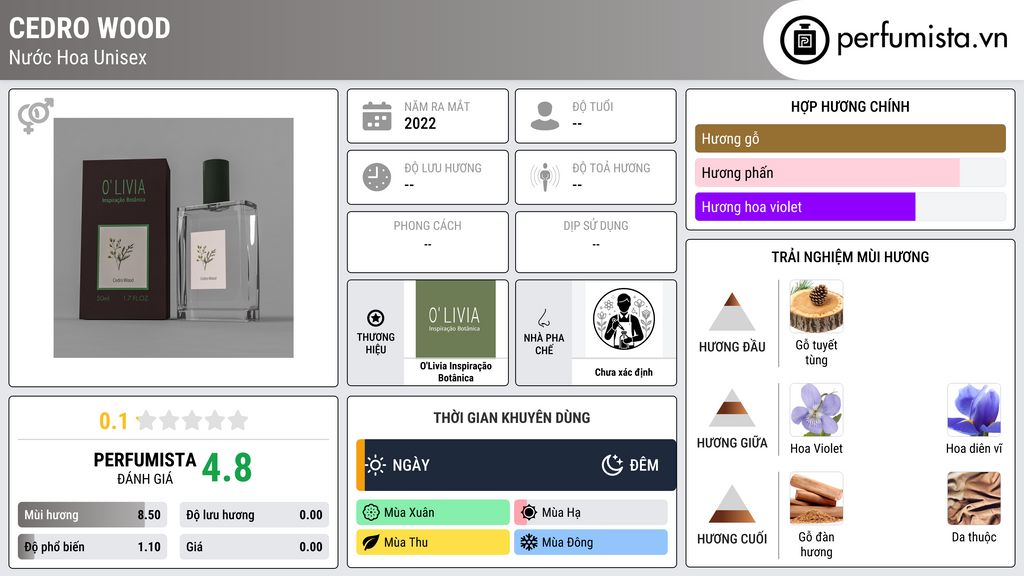
Task: Open the O'Livia Inspiração Botânica brand logo
Action: click(x=456, y=319)
